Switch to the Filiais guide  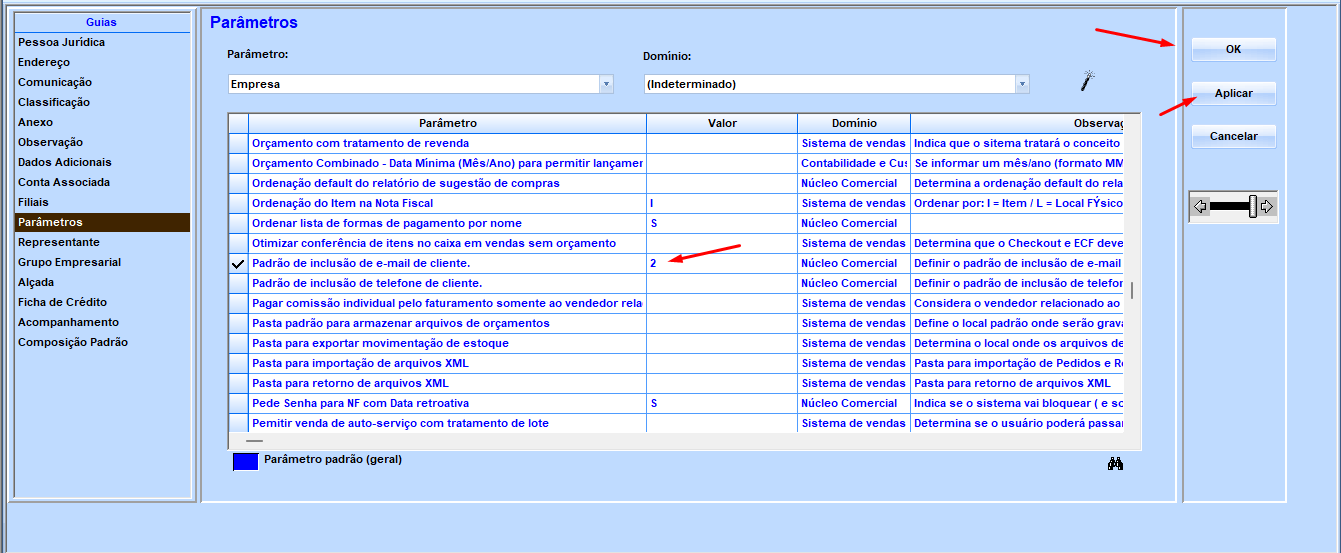[x=33, y=202]
